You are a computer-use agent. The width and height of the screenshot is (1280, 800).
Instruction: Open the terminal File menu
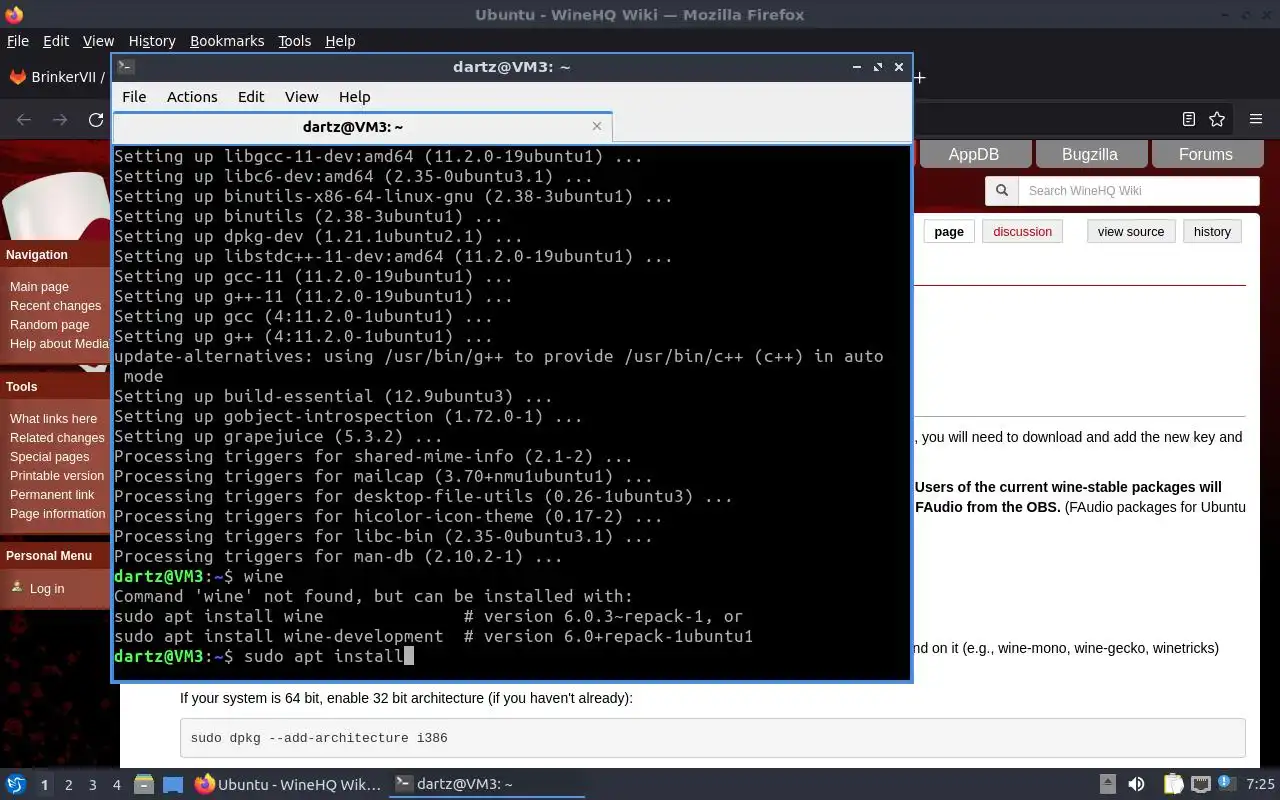tap(134, 97)
